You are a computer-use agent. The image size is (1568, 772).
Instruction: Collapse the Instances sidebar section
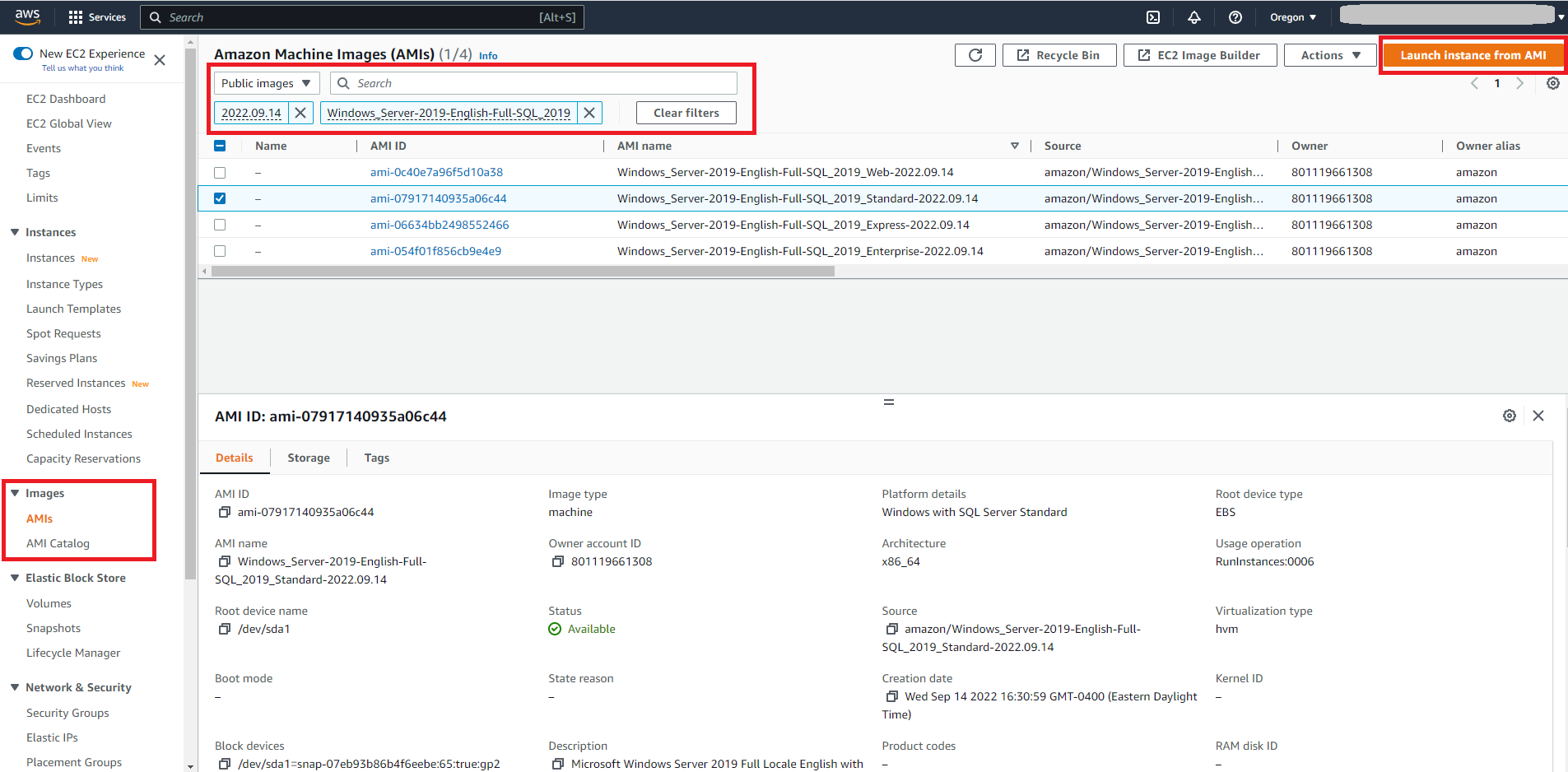(x=15, y=232)
